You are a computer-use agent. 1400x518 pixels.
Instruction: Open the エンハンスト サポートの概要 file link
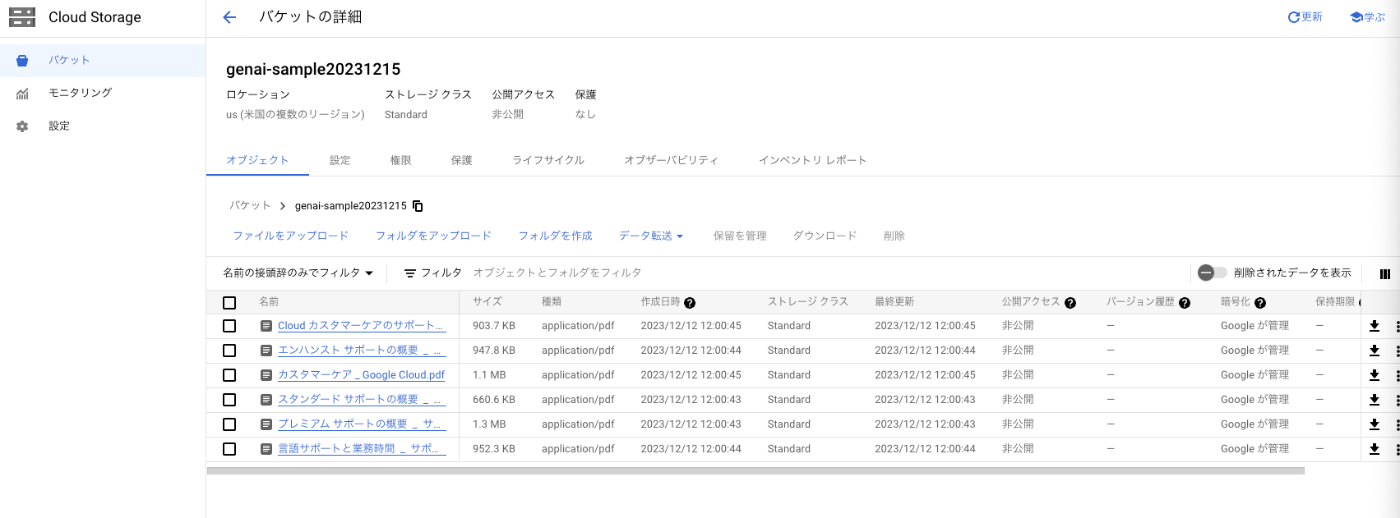tap(361, 351)
